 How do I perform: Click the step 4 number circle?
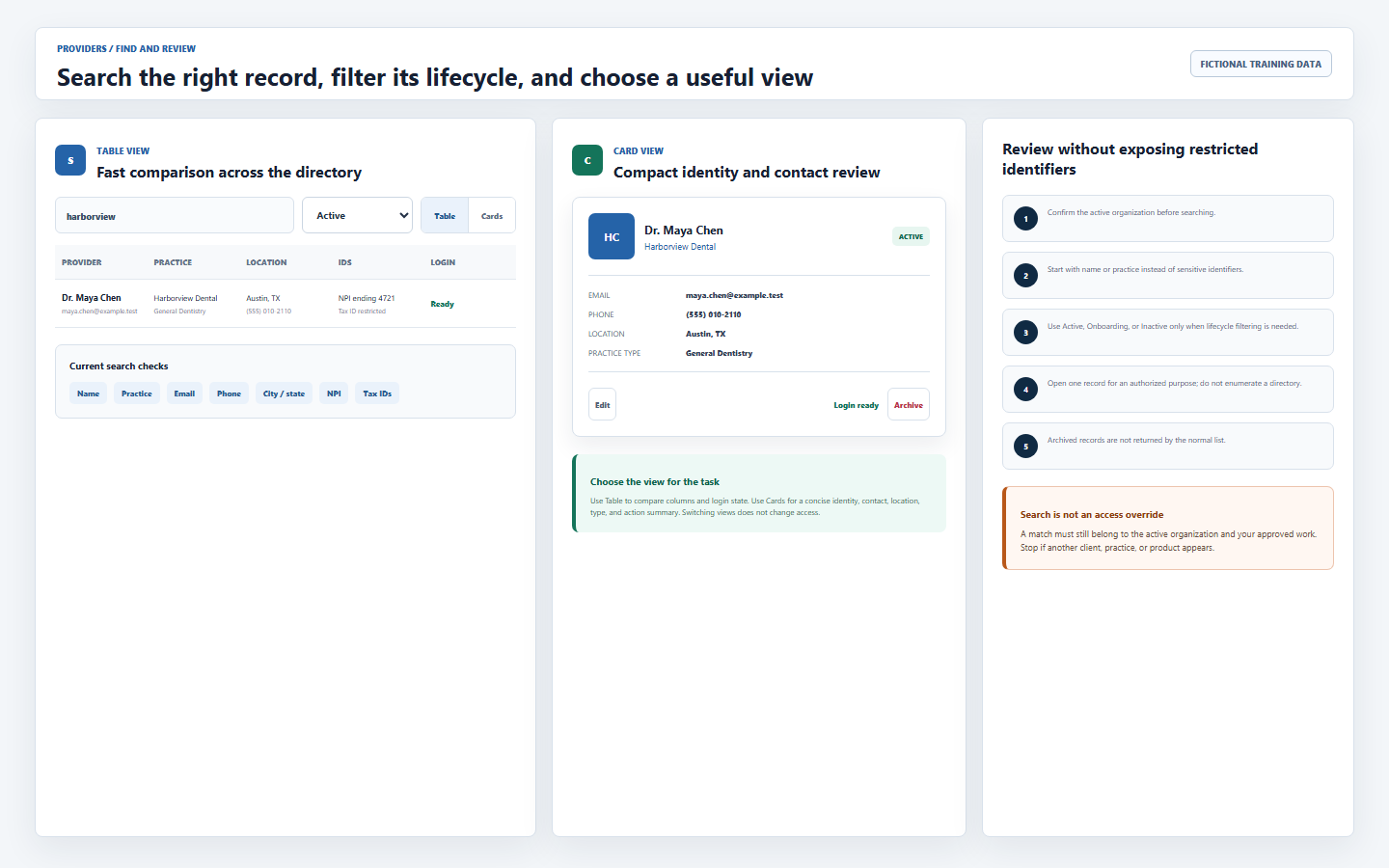[1025, 390]
